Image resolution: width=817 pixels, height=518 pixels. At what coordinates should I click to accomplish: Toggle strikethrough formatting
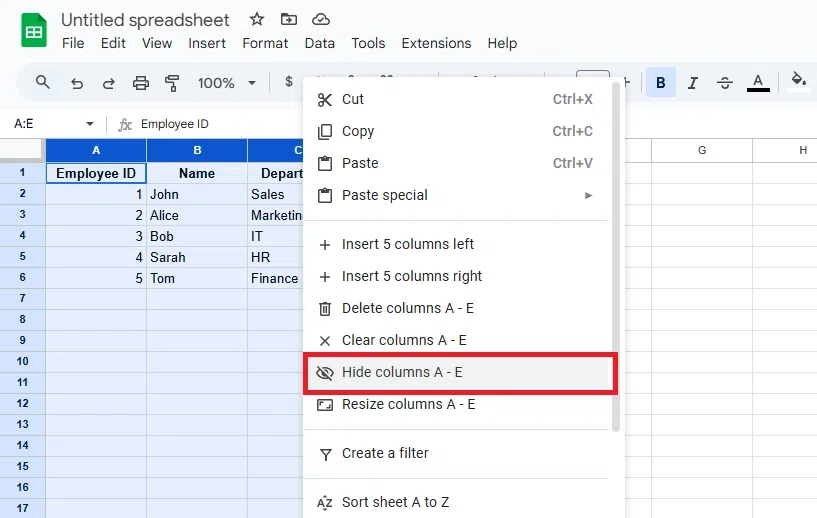(x=725, y=82)
